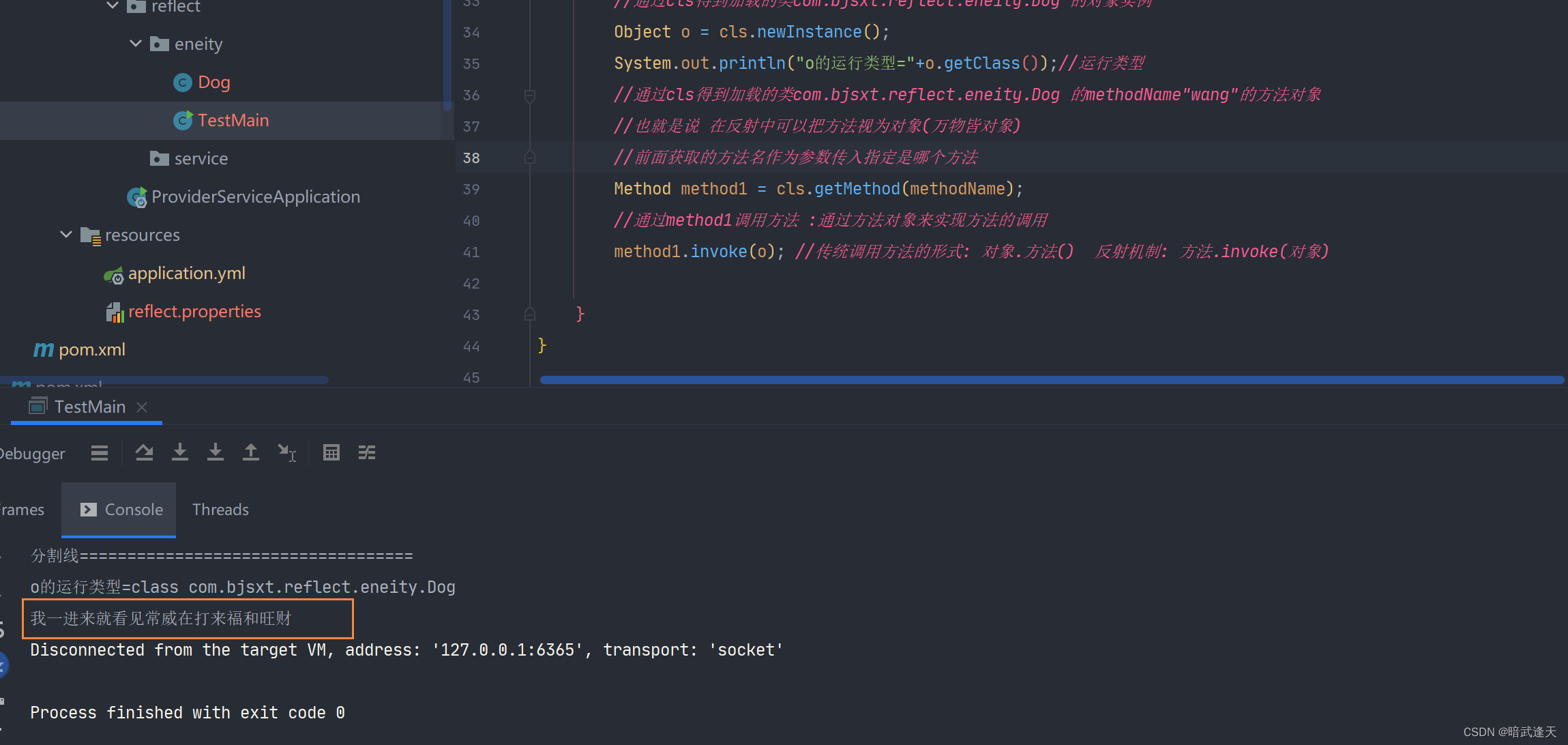Toggle the fold marker at line 36

530,96
